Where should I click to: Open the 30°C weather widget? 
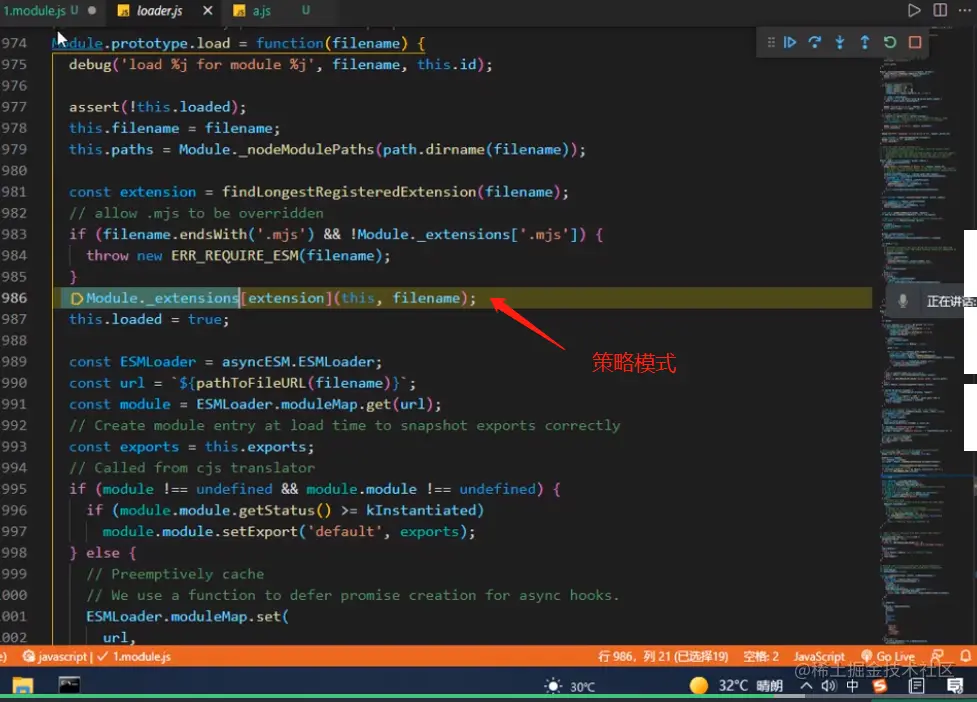570,686
